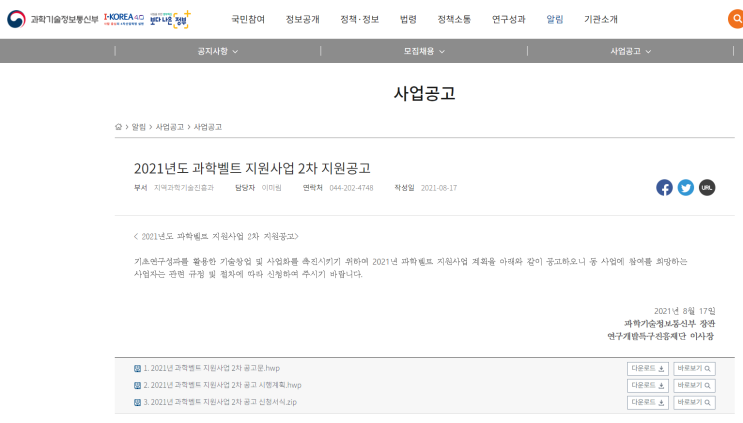Expand the 공지사항 dropdown
The image size is (743, 423).
tap(217, 51)
